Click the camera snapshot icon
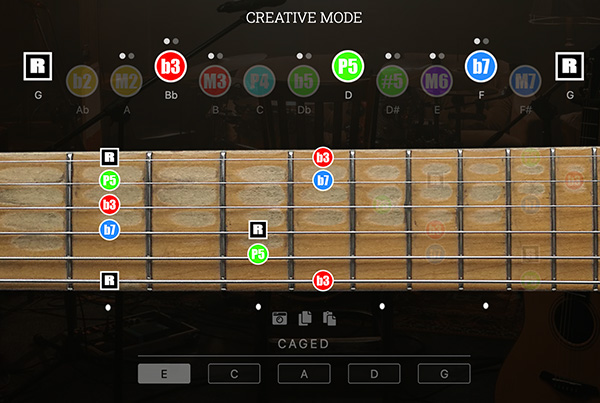The image size is (600, 403). pos(279,318)
